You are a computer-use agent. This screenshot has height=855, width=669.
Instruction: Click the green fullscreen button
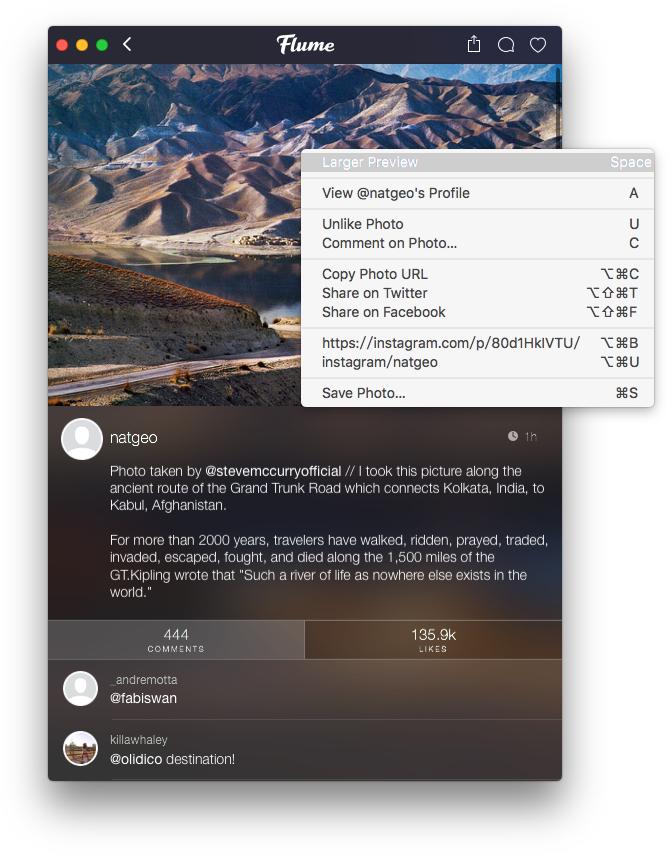(102, 45)
